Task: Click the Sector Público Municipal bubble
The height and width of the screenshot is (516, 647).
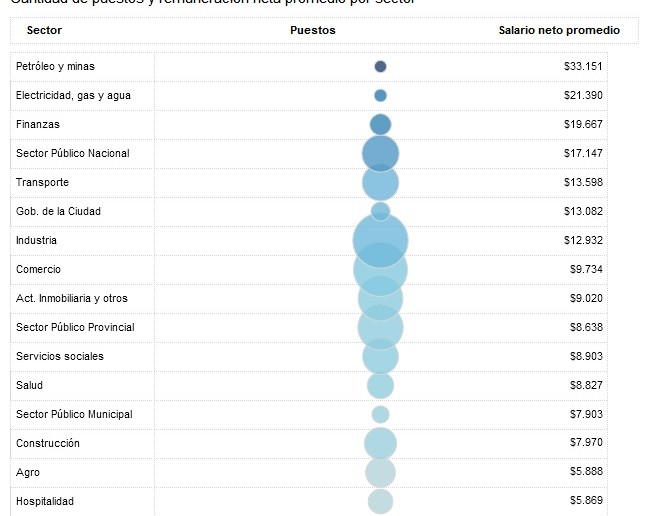Action: tap(380, 414)
